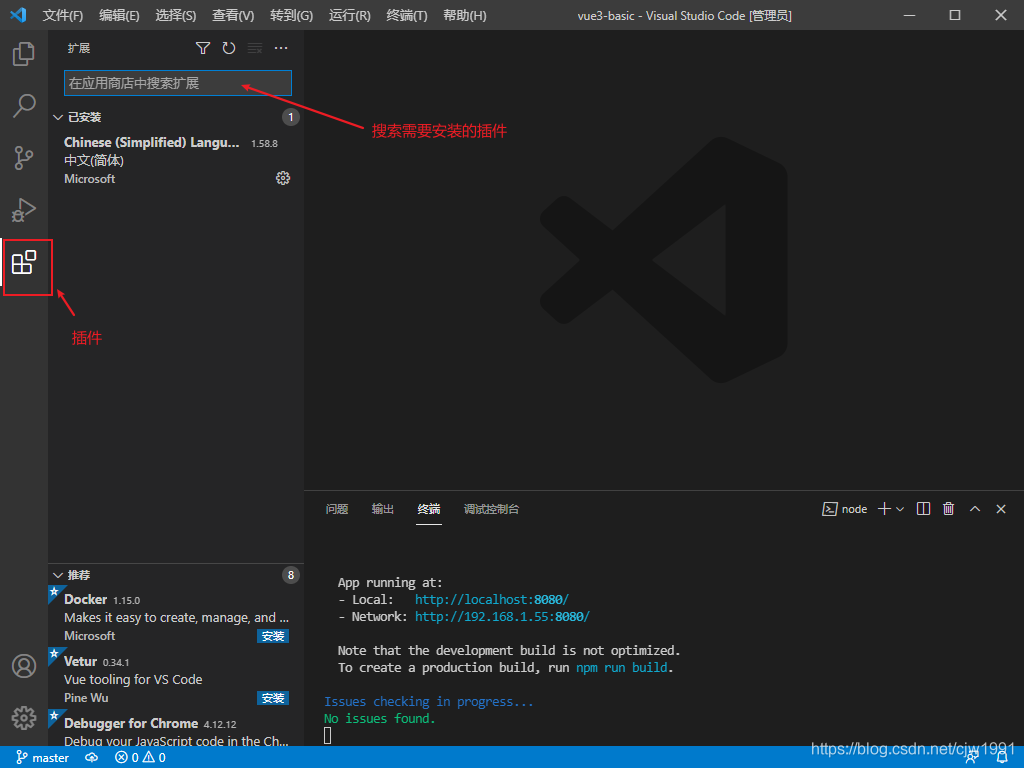Open the Explorer view icon
Image resolution: width=1024 pixels, height=768 pixels.
coord(24,54)
